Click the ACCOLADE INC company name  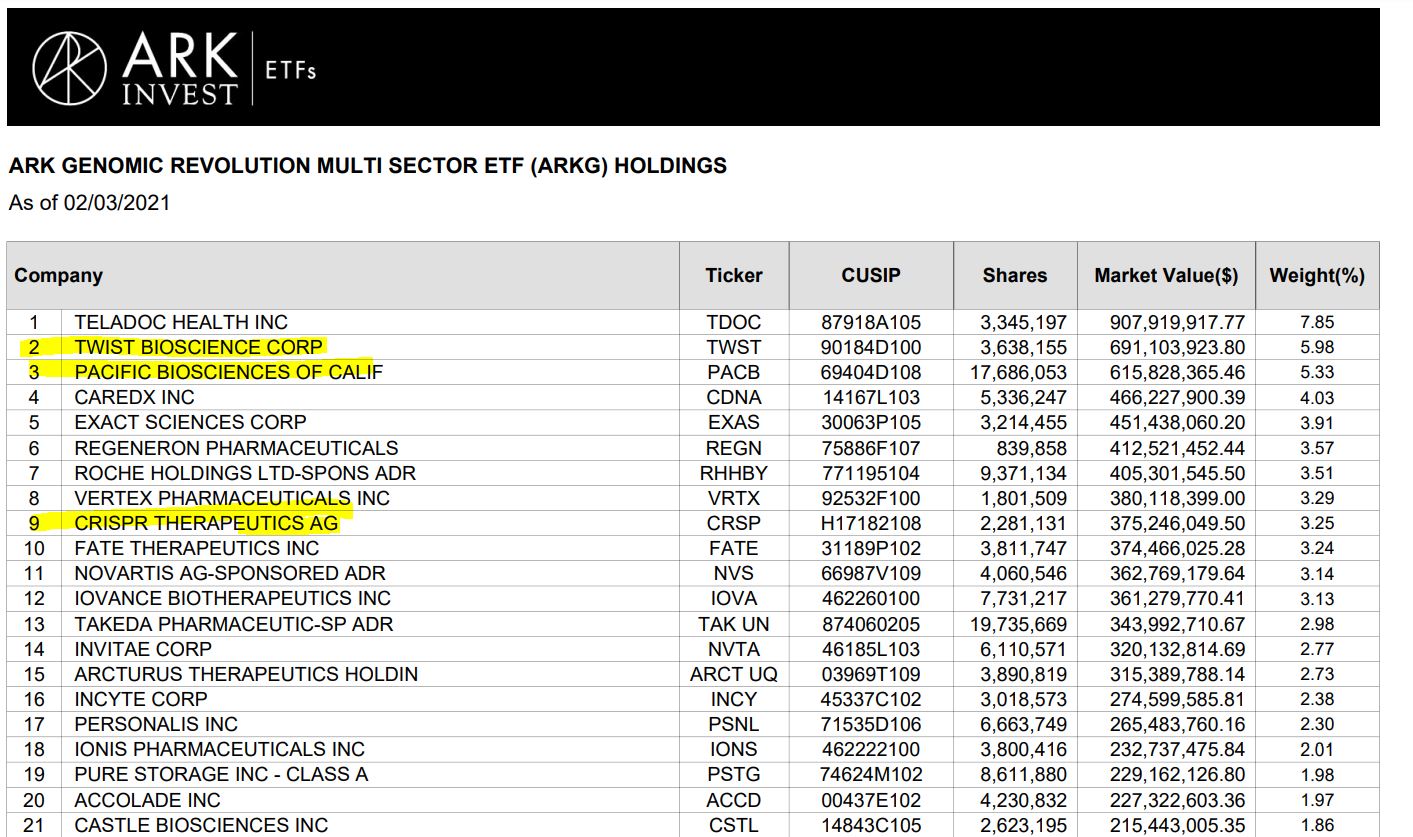[148, 800]
